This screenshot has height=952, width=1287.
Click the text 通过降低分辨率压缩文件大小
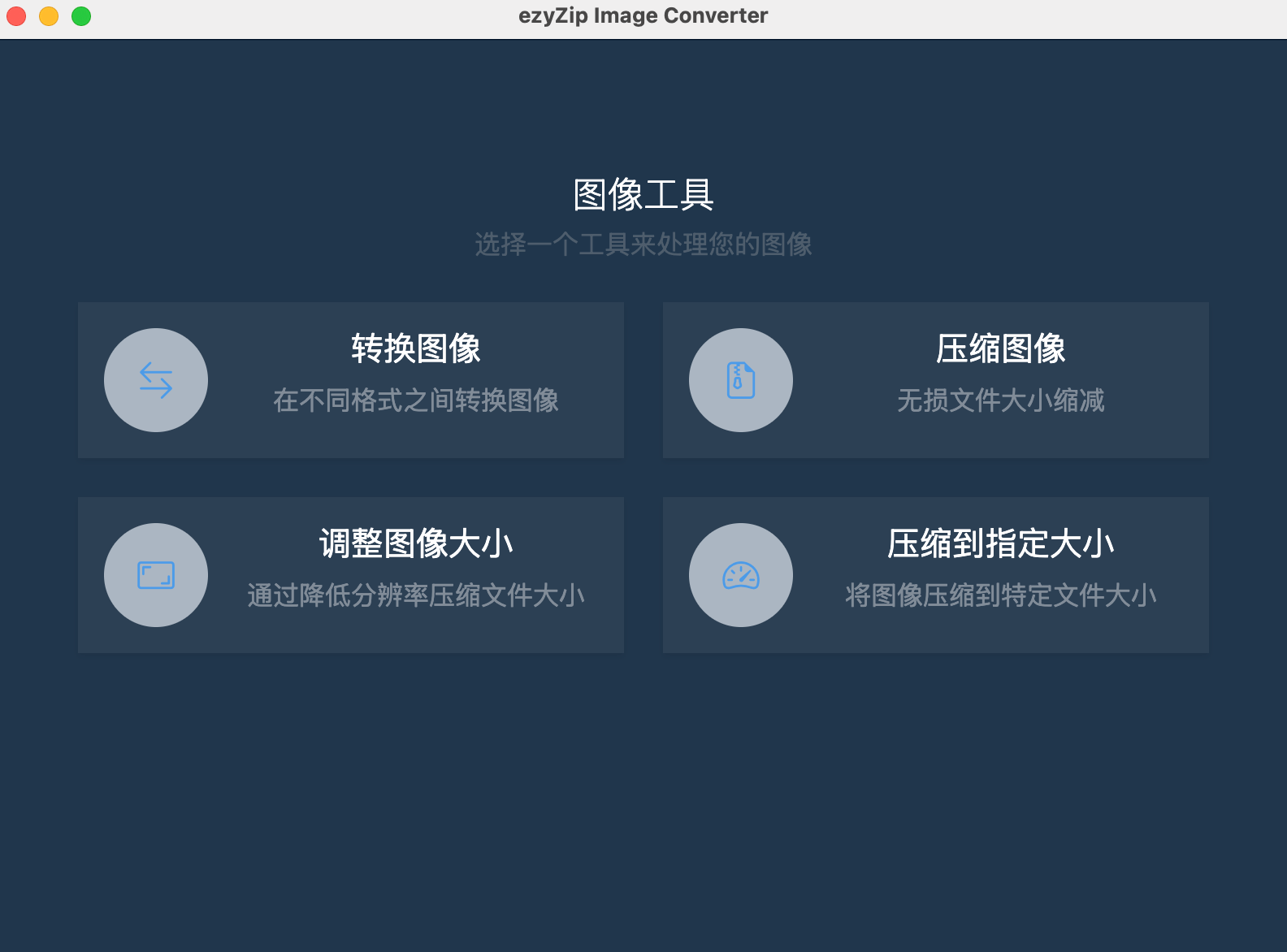(416, 595)
